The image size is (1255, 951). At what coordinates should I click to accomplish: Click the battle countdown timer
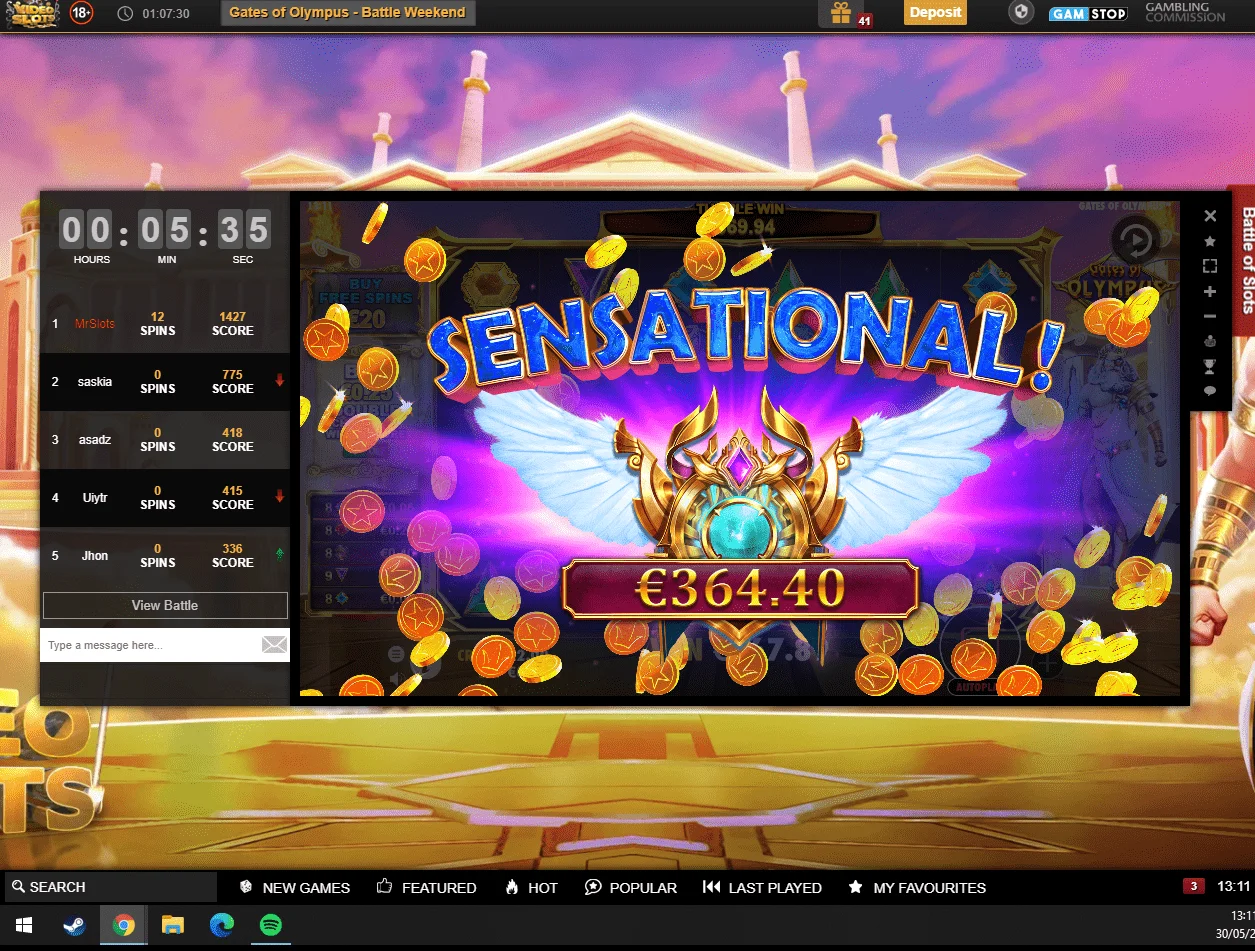[x=165, y=231]
